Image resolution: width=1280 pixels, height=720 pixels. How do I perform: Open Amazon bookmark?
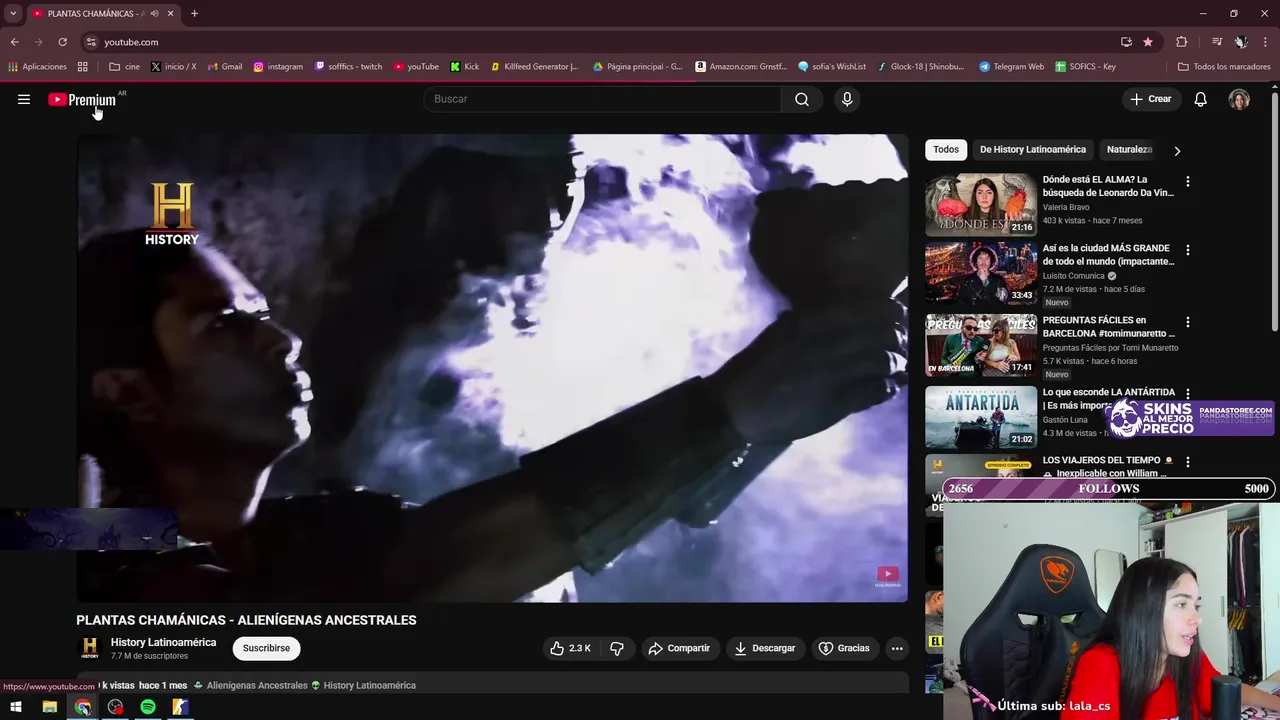click(740, 67)
